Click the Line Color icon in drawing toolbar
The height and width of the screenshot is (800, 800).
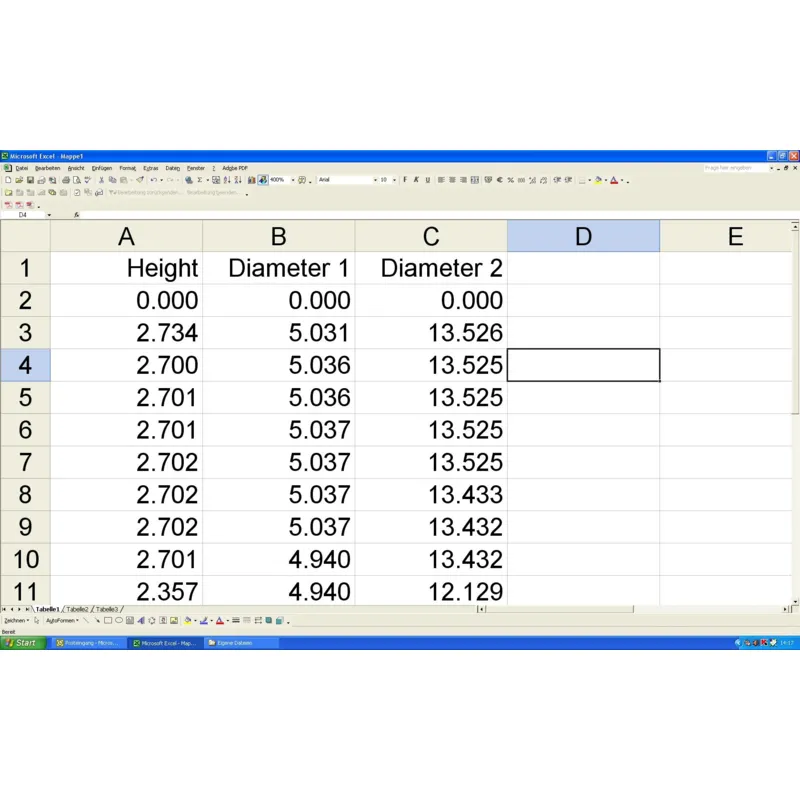point(204,620)
